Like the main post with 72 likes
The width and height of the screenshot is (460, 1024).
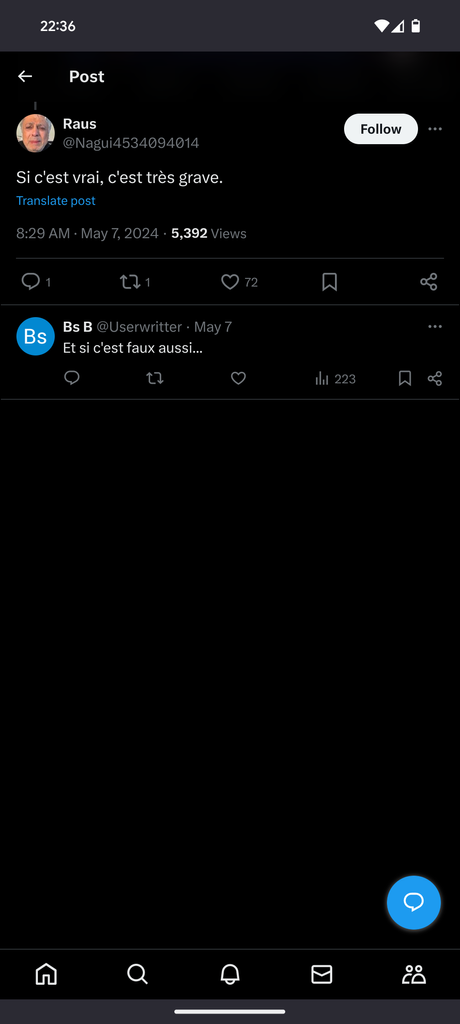[x=230, y=281]
